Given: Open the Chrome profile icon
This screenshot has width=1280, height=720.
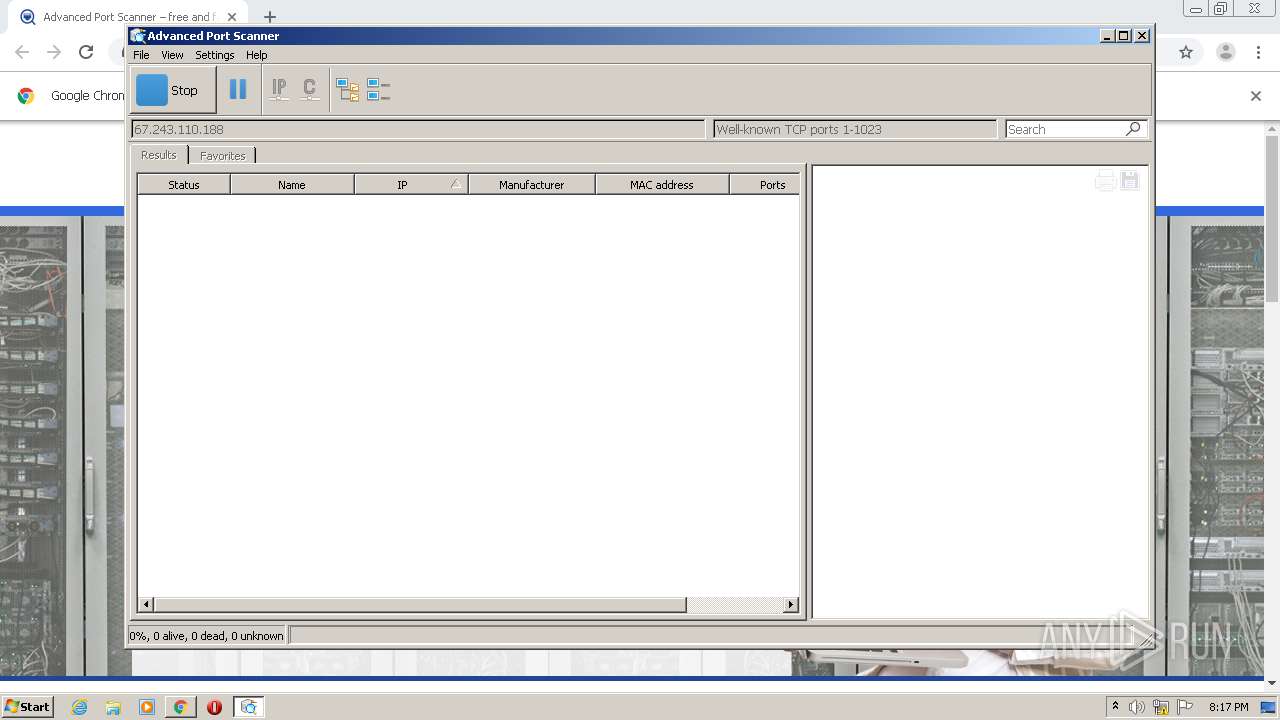Looking at the screenshot, I should click(1225, 52).
